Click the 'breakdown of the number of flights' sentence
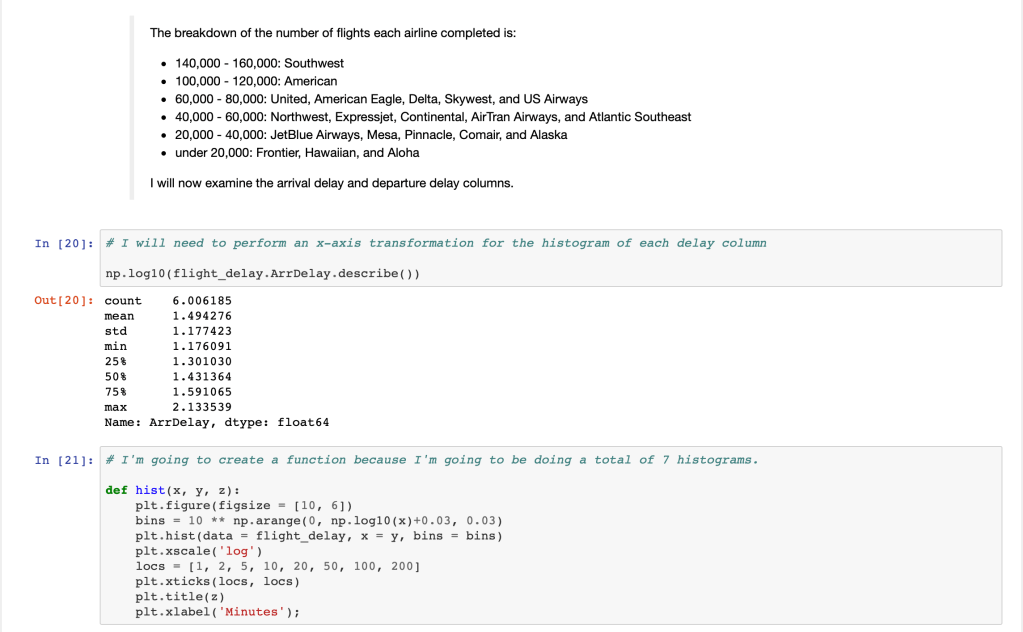Image resolution: width=1023 pixels, height=632 pixels. 332,33
